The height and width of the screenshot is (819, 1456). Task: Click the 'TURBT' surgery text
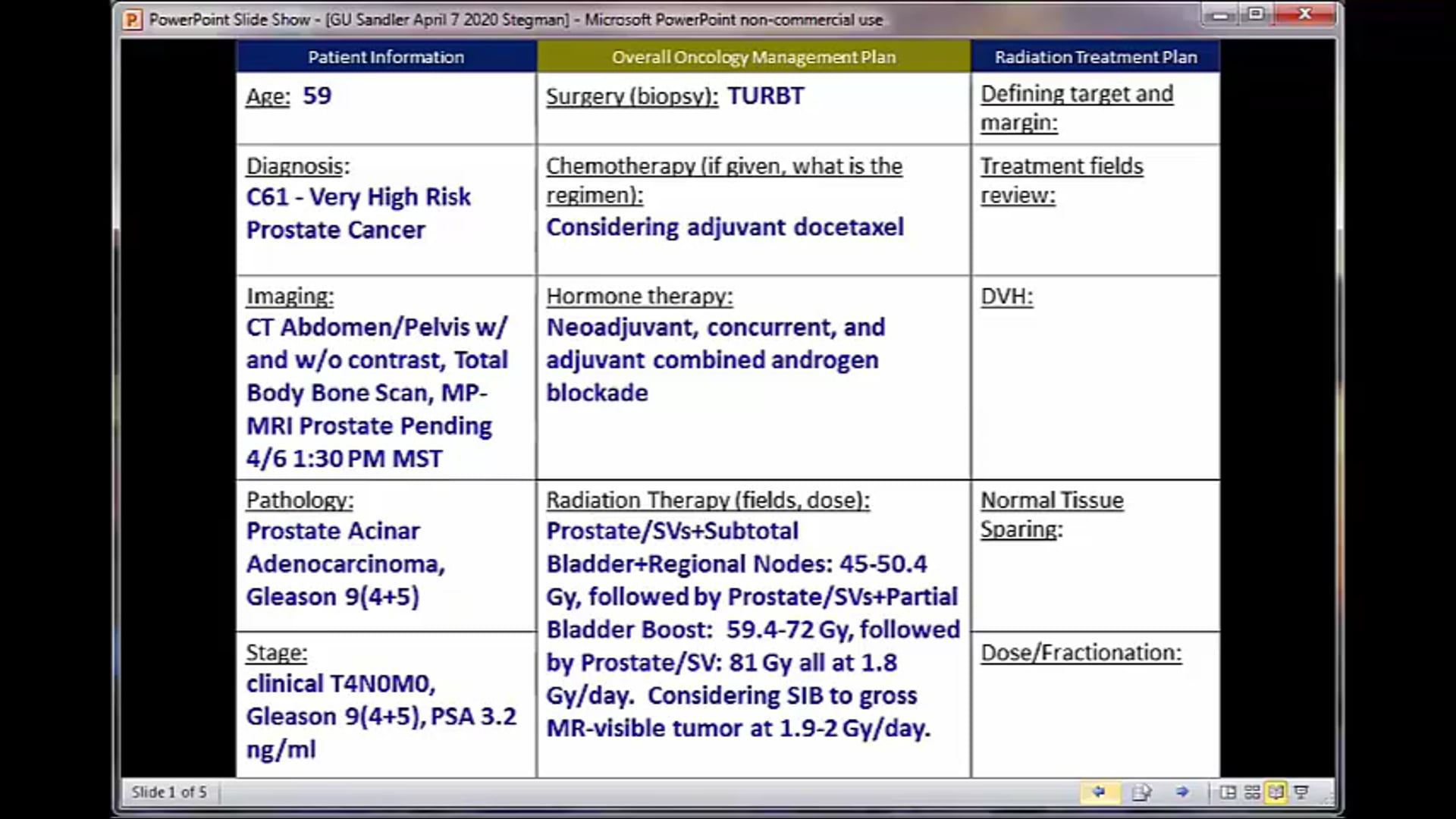(766, 96)
